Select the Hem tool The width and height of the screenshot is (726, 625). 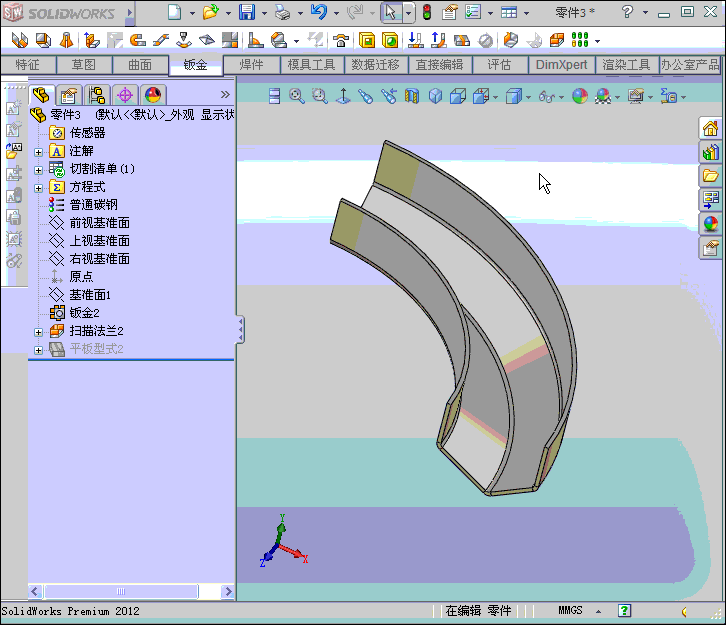138,40
